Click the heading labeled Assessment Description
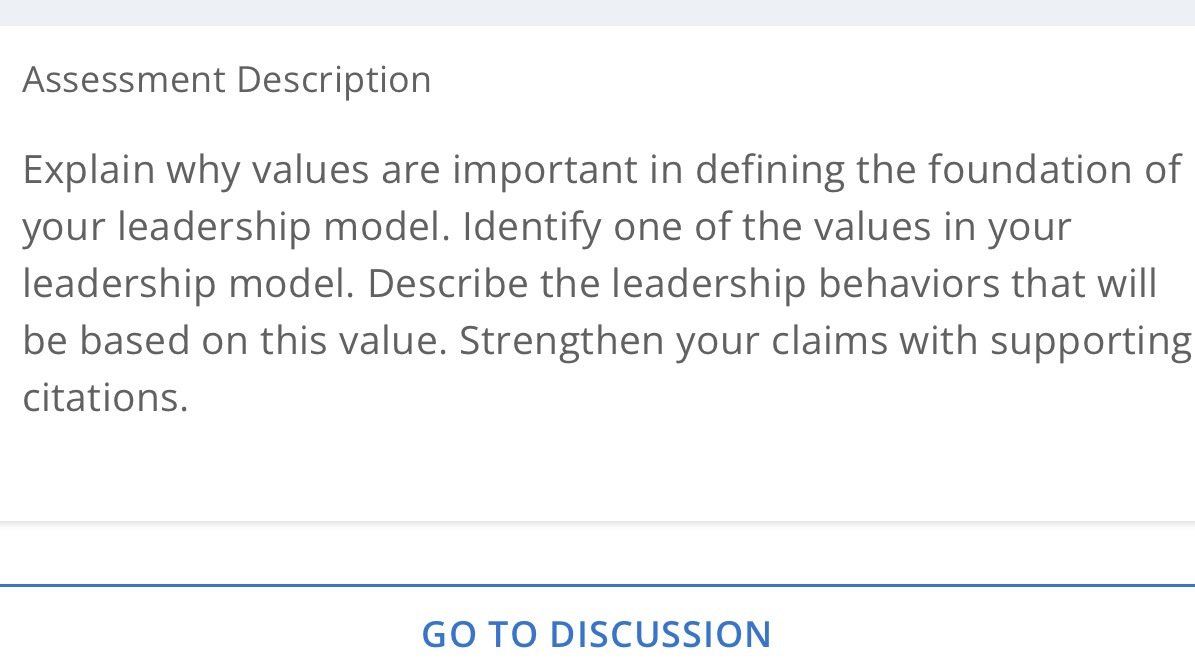 [227, 79]
